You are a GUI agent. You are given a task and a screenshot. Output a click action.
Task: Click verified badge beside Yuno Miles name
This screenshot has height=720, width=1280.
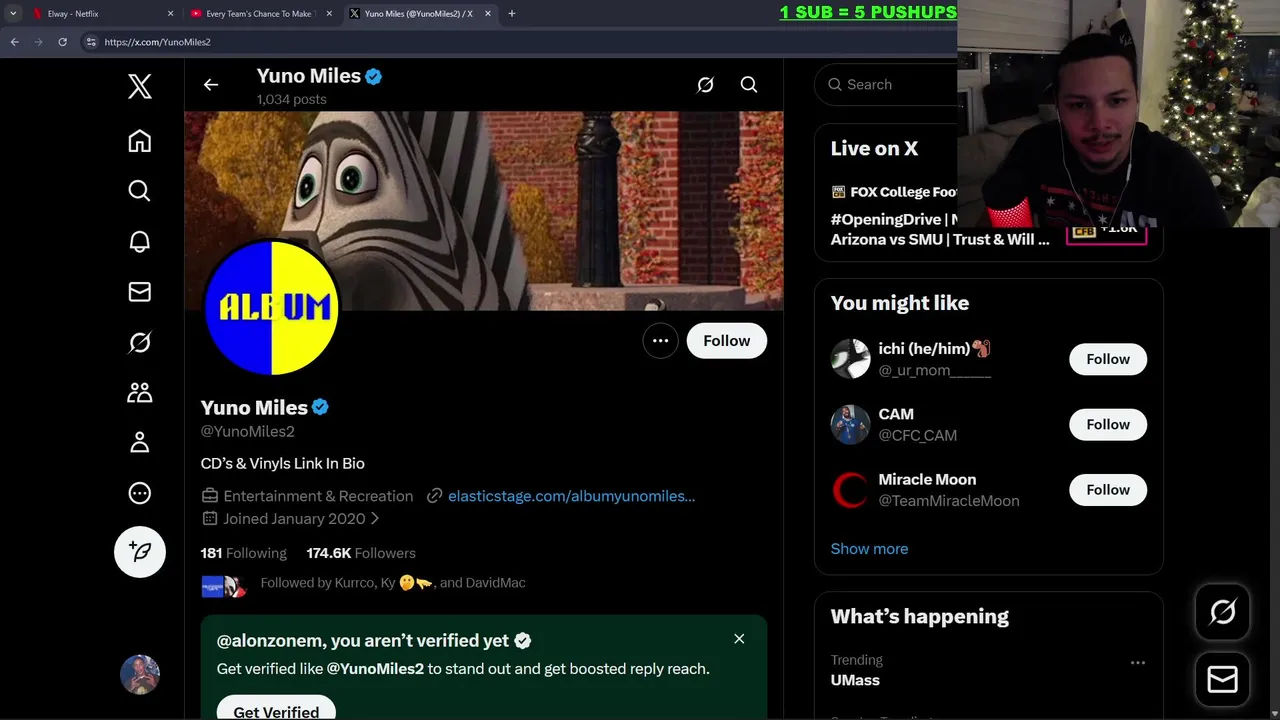tap(320, 407)
